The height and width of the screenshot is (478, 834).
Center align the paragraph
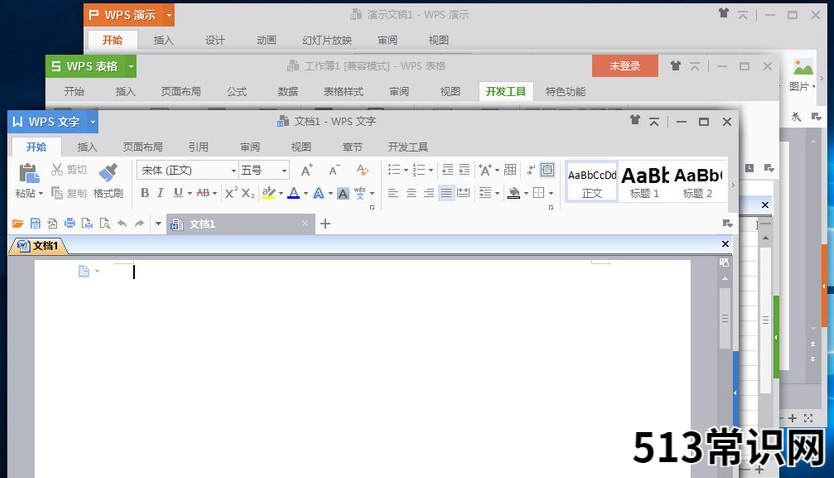pos(411,193)
